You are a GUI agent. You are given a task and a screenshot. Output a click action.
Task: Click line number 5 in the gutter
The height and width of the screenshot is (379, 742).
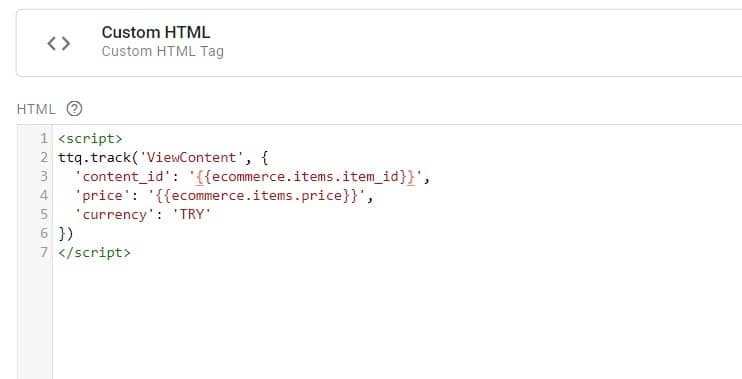(x=44, y=214)
